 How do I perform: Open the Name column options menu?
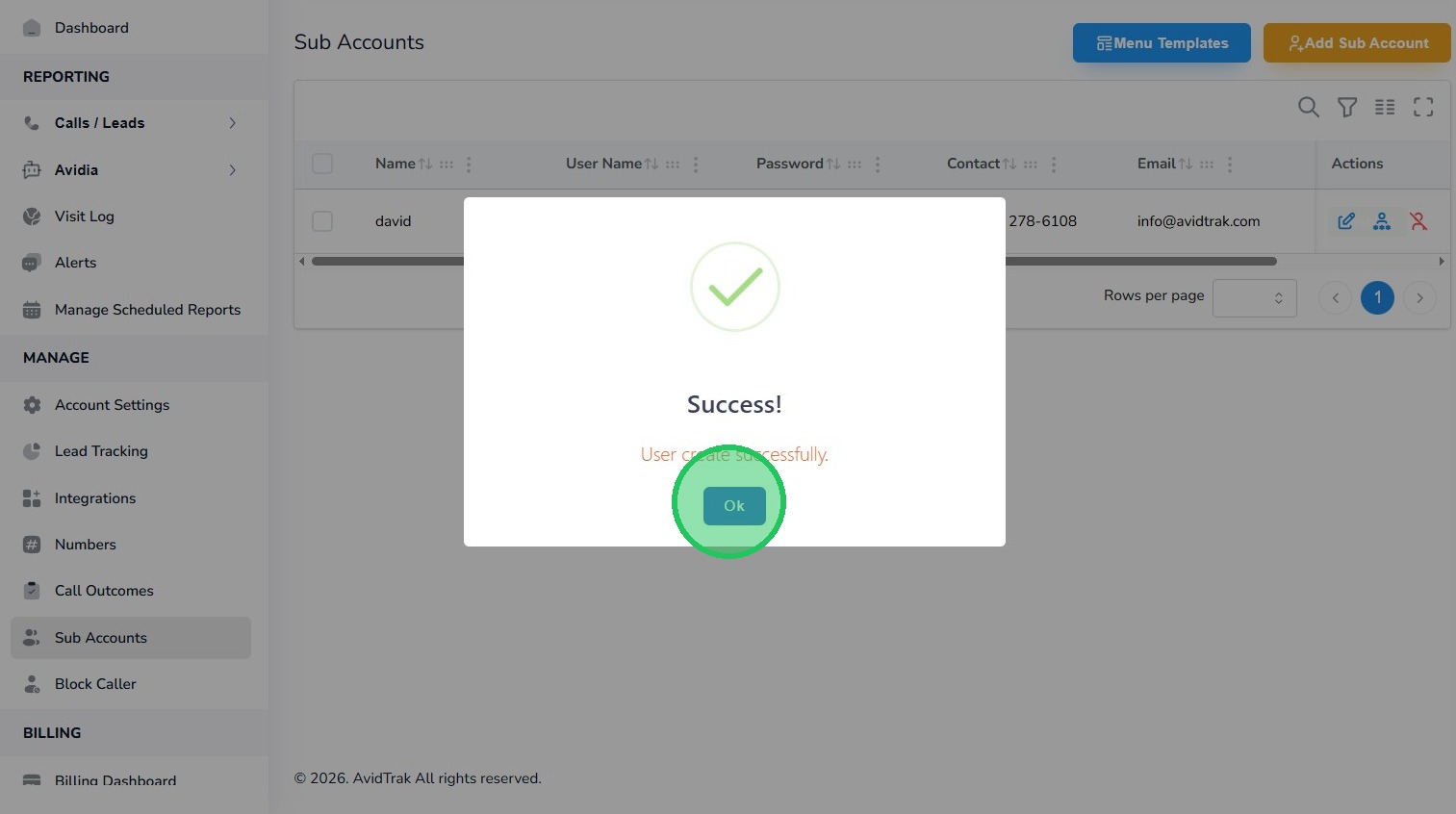(x=469, y=165)
